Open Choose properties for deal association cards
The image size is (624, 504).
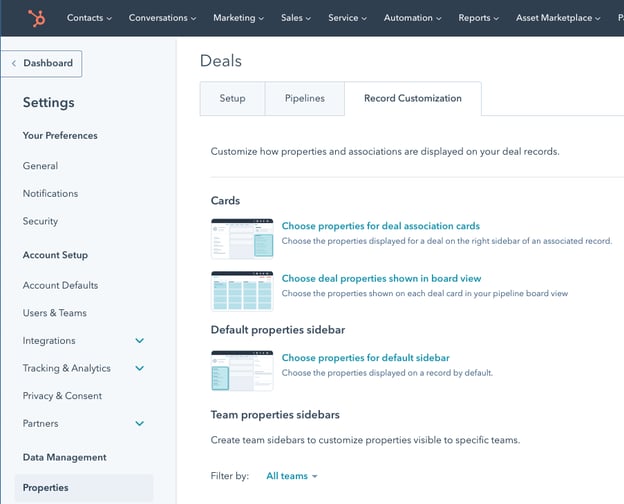click(380, 226)
